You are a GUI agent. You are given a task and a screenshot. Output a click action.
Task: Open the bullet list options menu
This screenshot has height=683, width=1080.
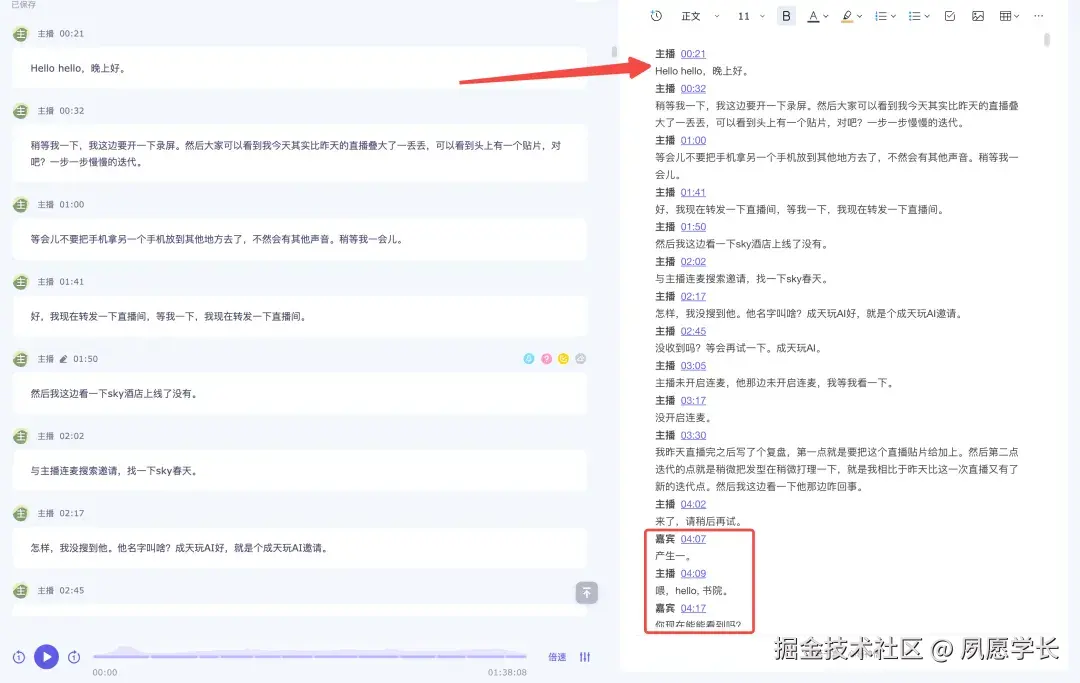926,17
